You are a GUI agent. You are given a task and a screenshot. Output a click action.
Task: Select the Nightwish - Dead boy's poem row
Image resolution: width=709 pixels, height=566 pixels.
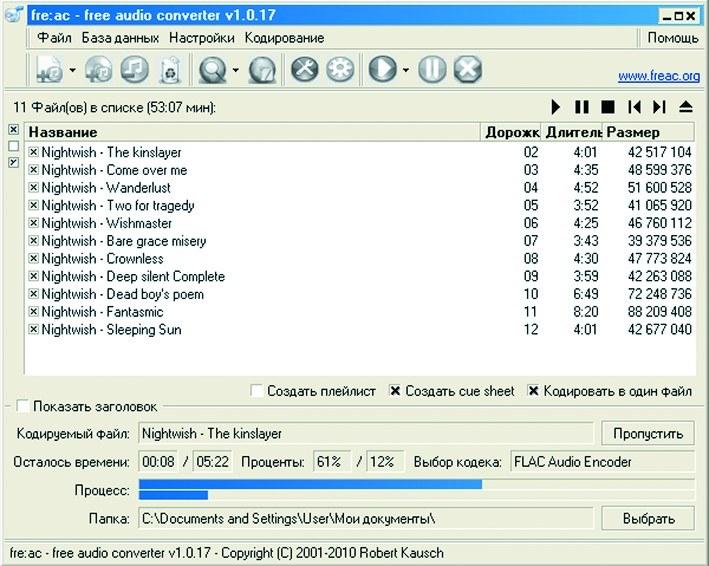(x=360, y=294)
